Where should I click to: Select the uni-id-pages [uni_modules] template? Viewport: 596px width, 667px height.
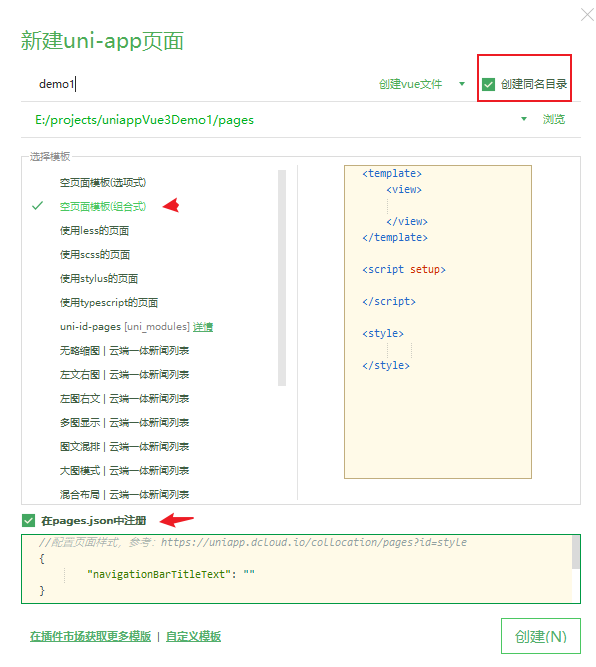coord(124,327)
